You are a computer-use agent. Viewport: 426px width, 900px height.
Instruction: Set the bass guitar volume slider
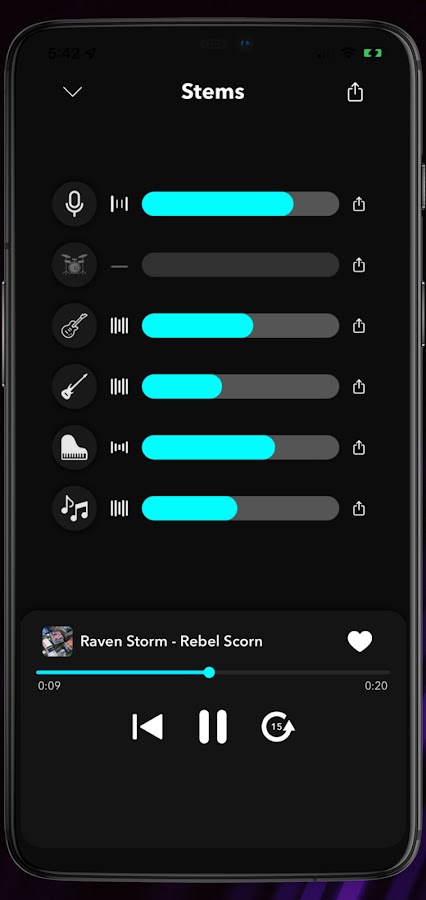240,386
